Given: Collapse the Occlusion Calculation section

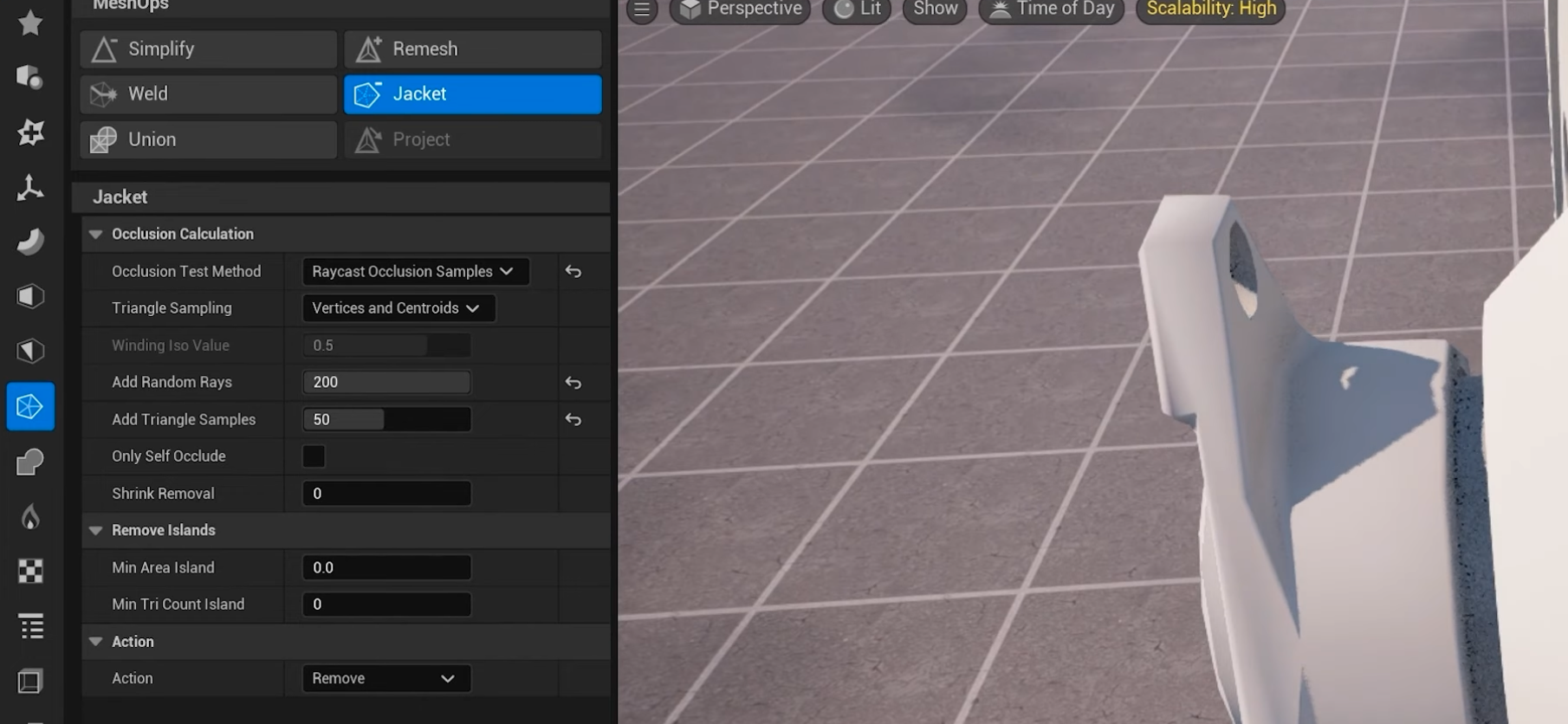Looking at the screenshot, I should pos(96,235).
